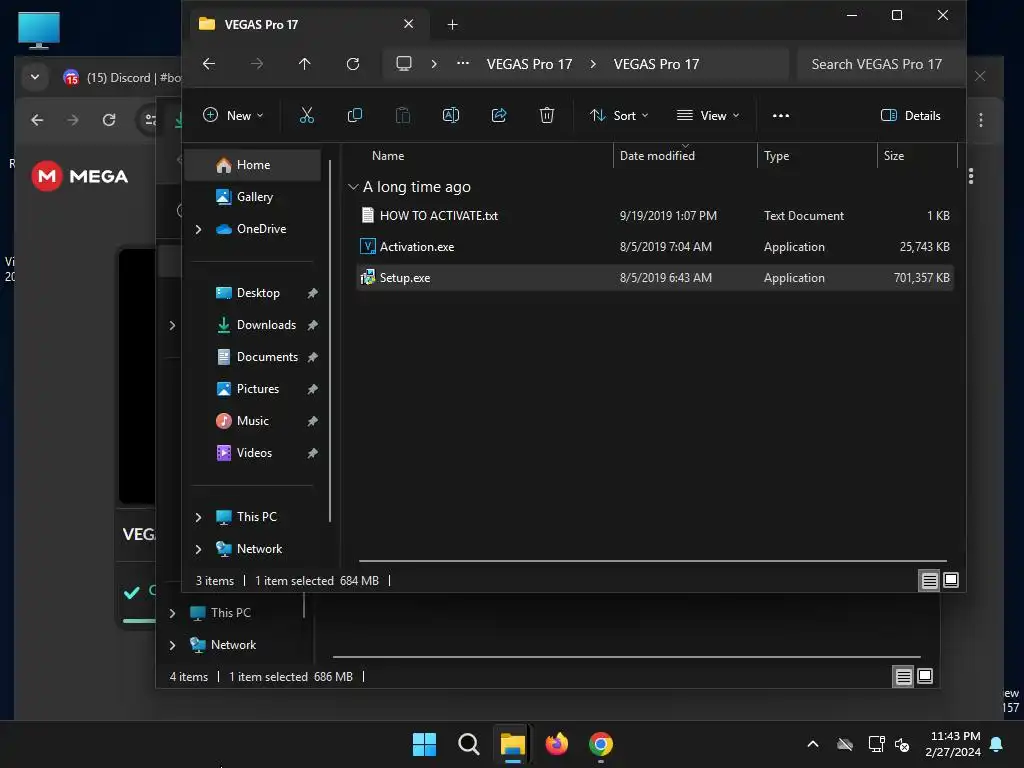1024x768 pixels.
Task: Show hidden breadcrumb path ellipsis
Action: click(x=462, y=63)
